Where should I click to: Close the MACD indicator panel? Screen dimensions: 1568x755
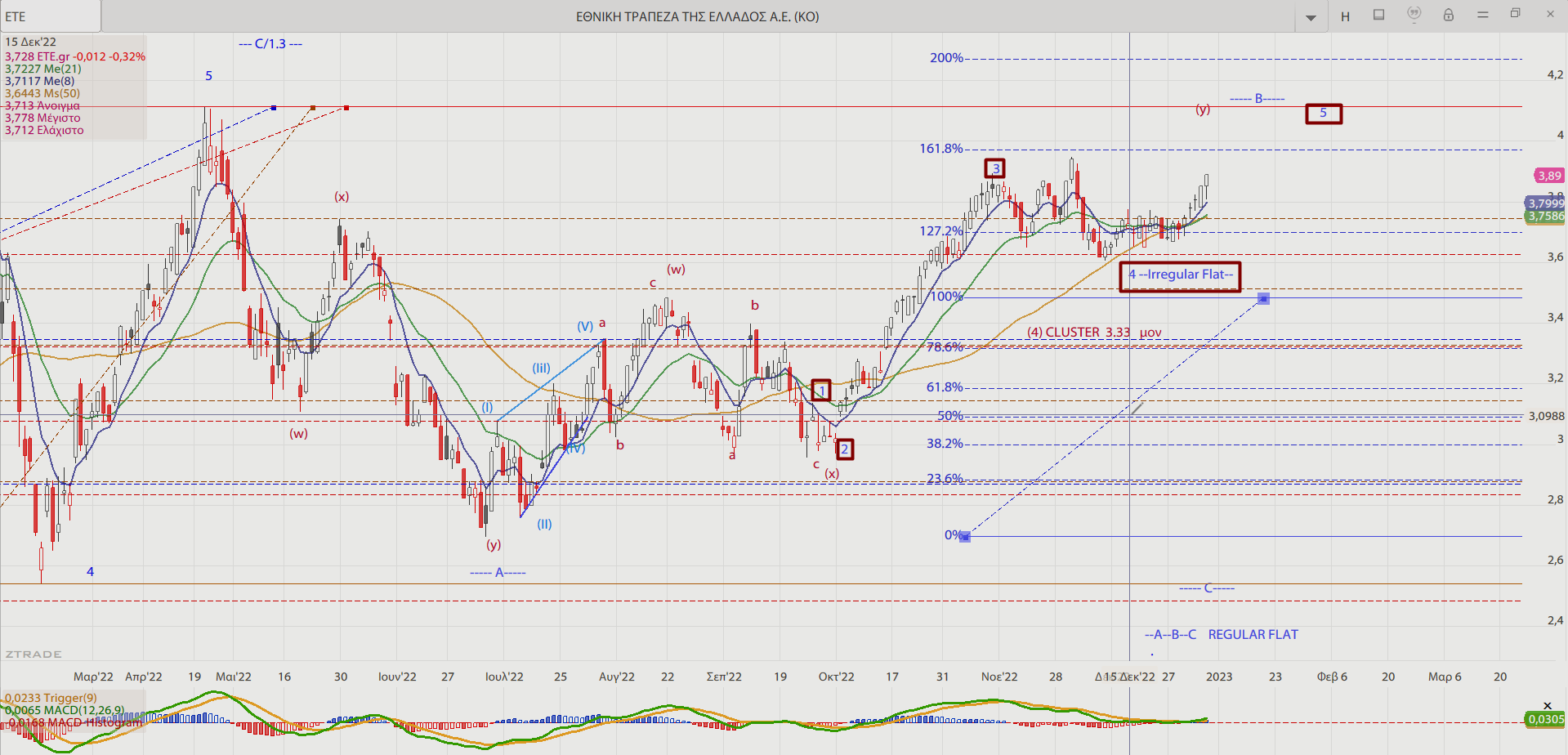[1547, 705]
